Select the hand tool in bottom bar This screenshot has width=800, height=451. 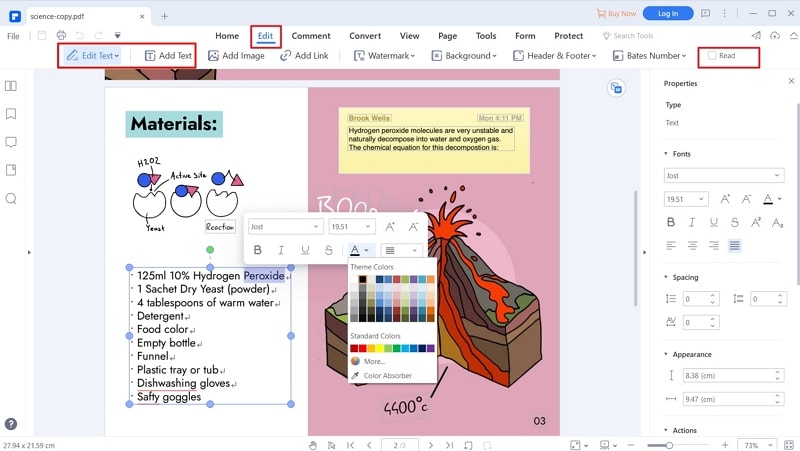(x=313, y=445)
